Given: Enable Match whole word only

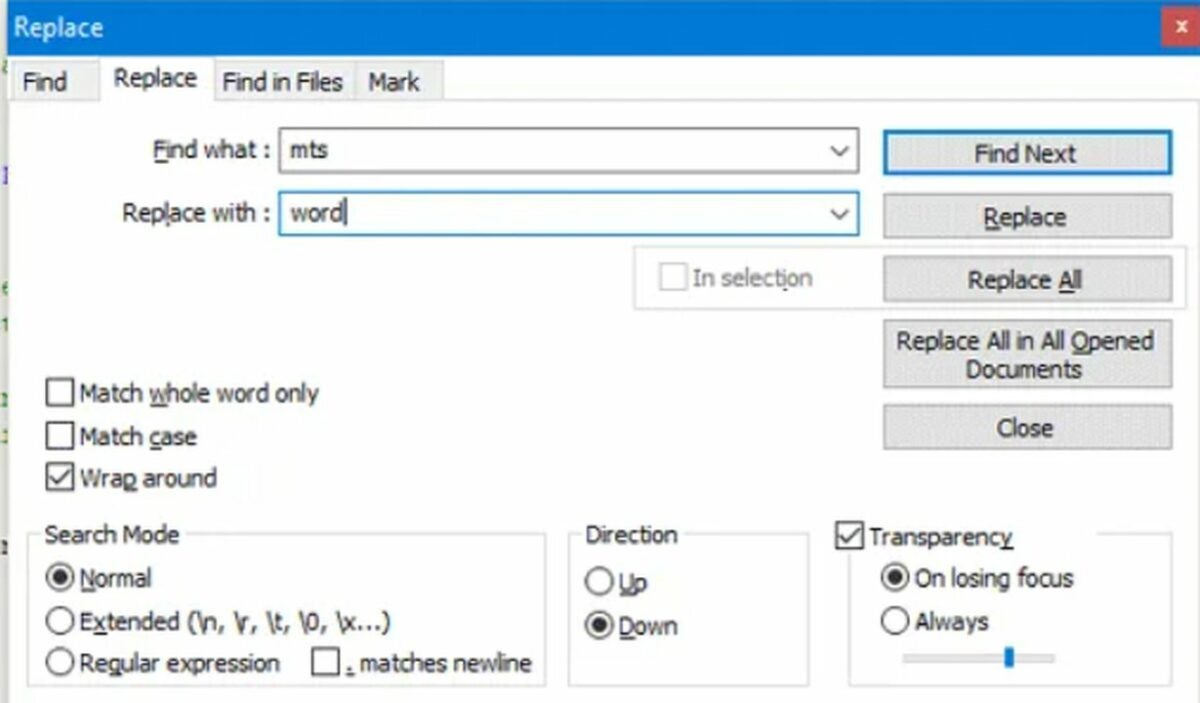Looking at the screenshot, I should click(x=59, y=393).
